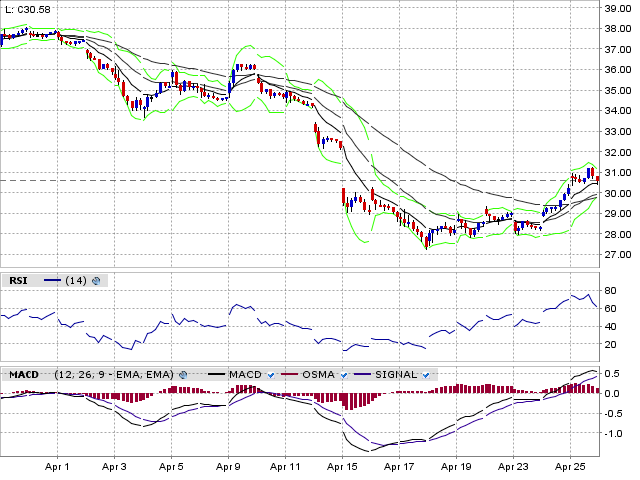Click the blue SIGNAL line swatch

coord(363,374)
